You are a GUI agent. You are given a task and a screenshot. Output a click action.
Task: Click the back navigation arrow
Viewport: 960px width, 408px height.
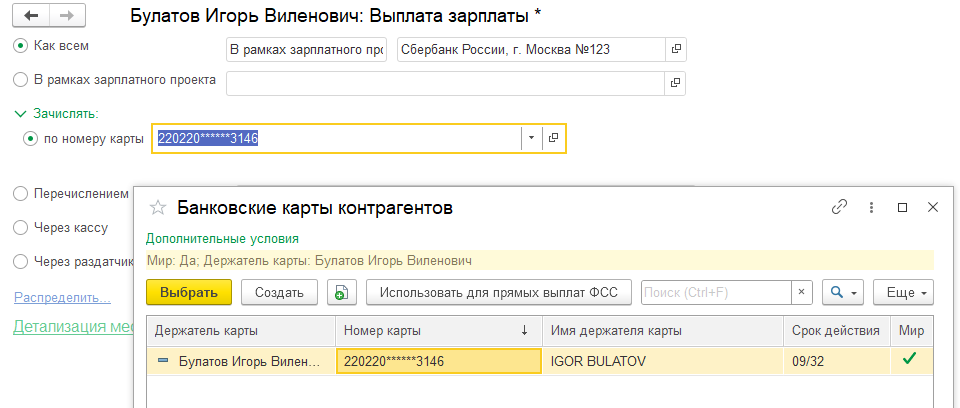coord(33,17)
